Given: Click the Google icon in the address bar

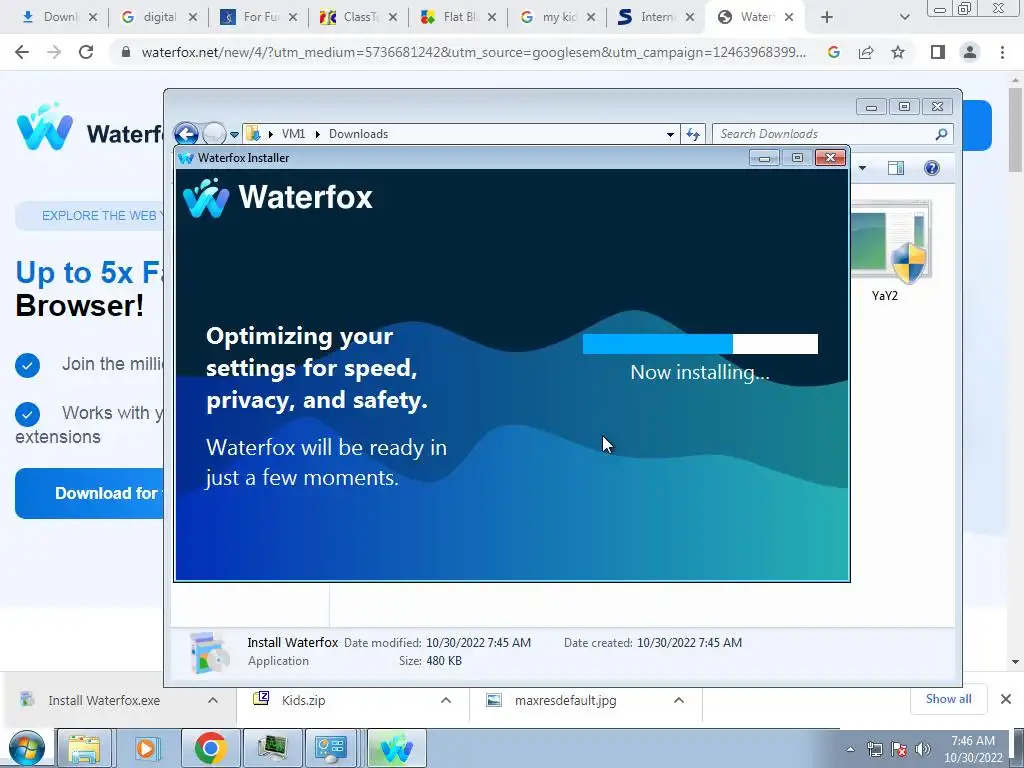Looking at the screenshot, I should click(x=833, y=52).
